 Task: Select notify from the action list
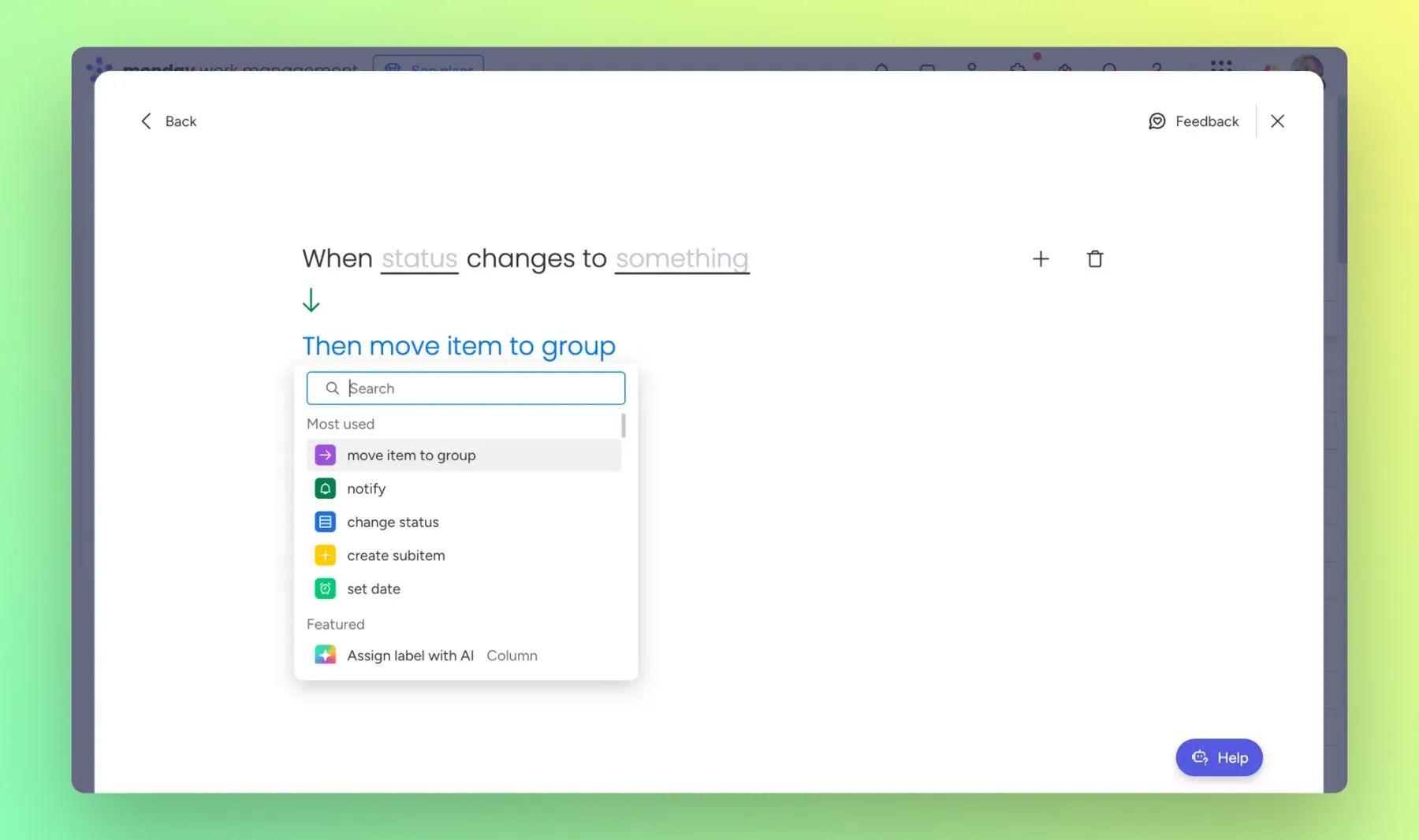coord(367,489)
